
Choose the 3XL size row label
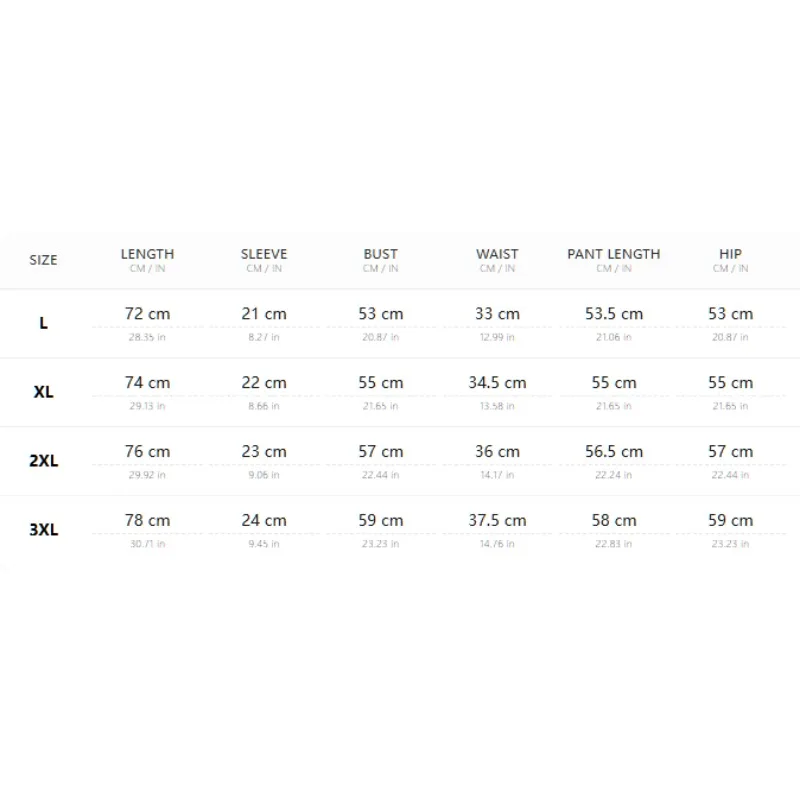tap(43, 530)
